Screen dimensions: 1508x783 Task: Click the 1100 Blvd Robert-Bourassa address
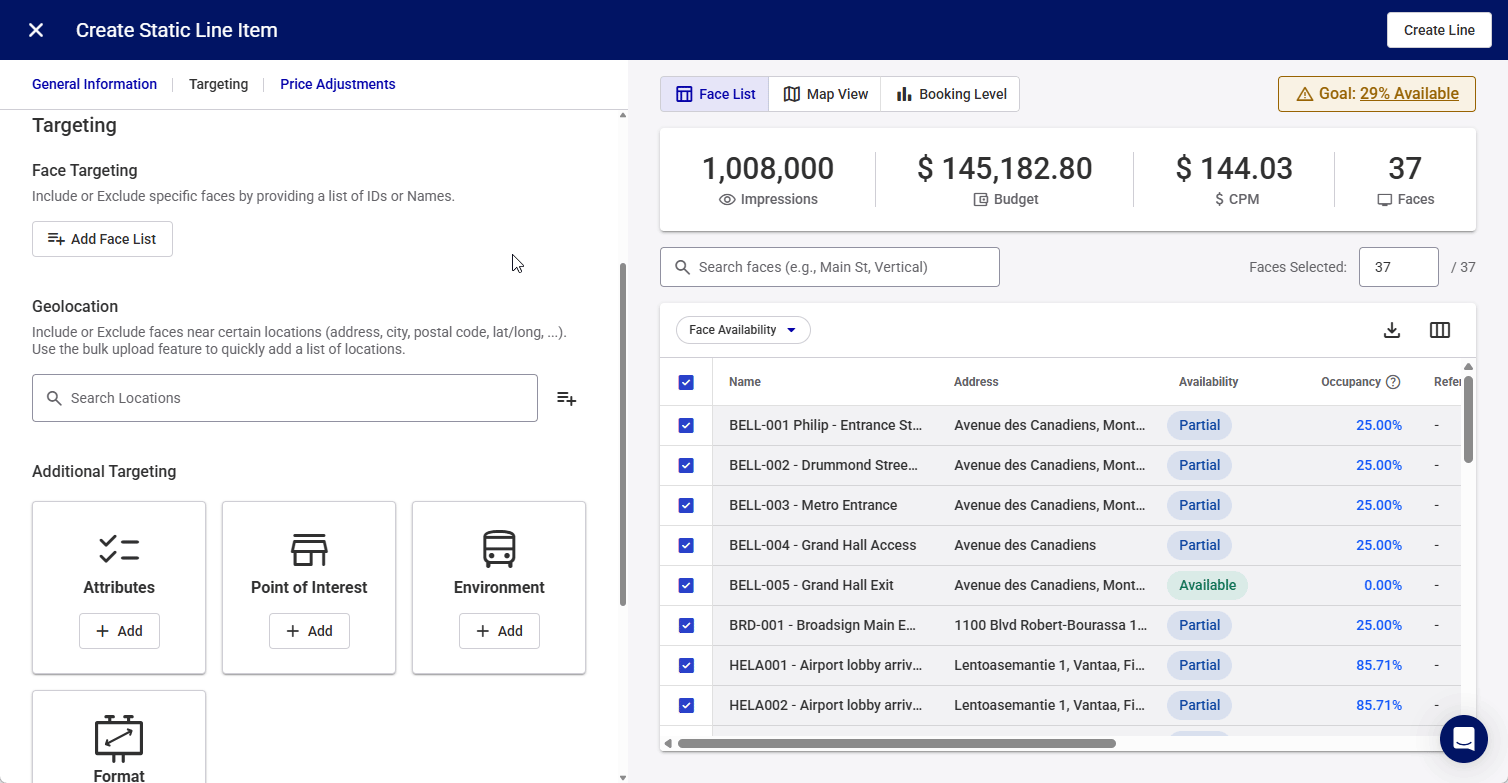(x=1051, y=625)
